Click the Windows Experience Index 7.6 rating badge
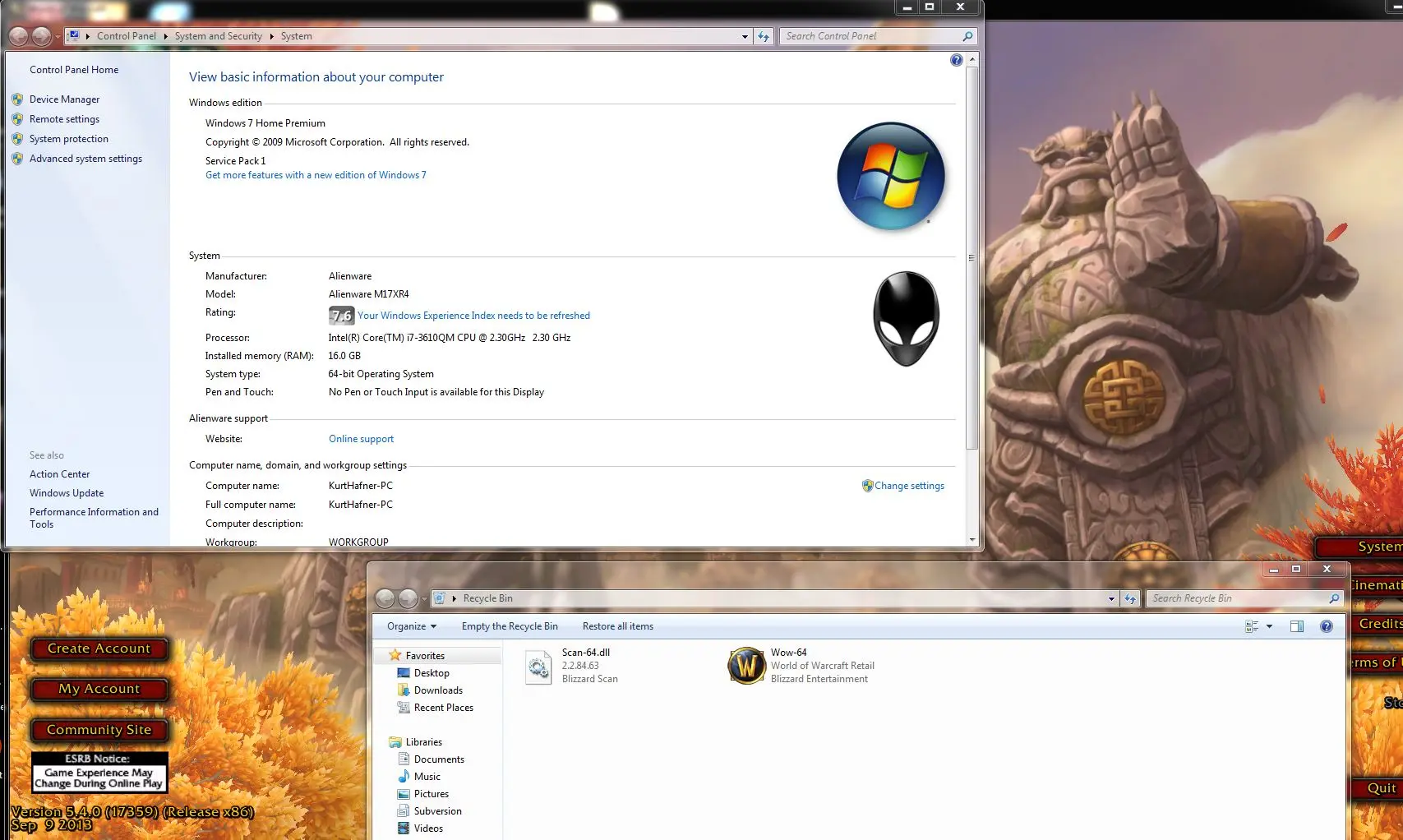1403x840 pixels. coord(341,316)
